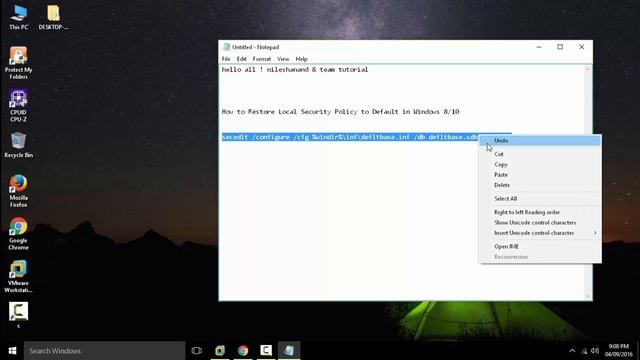Choose Cut in context menu
Screen dimensions: 640x360
click(540, 154)
